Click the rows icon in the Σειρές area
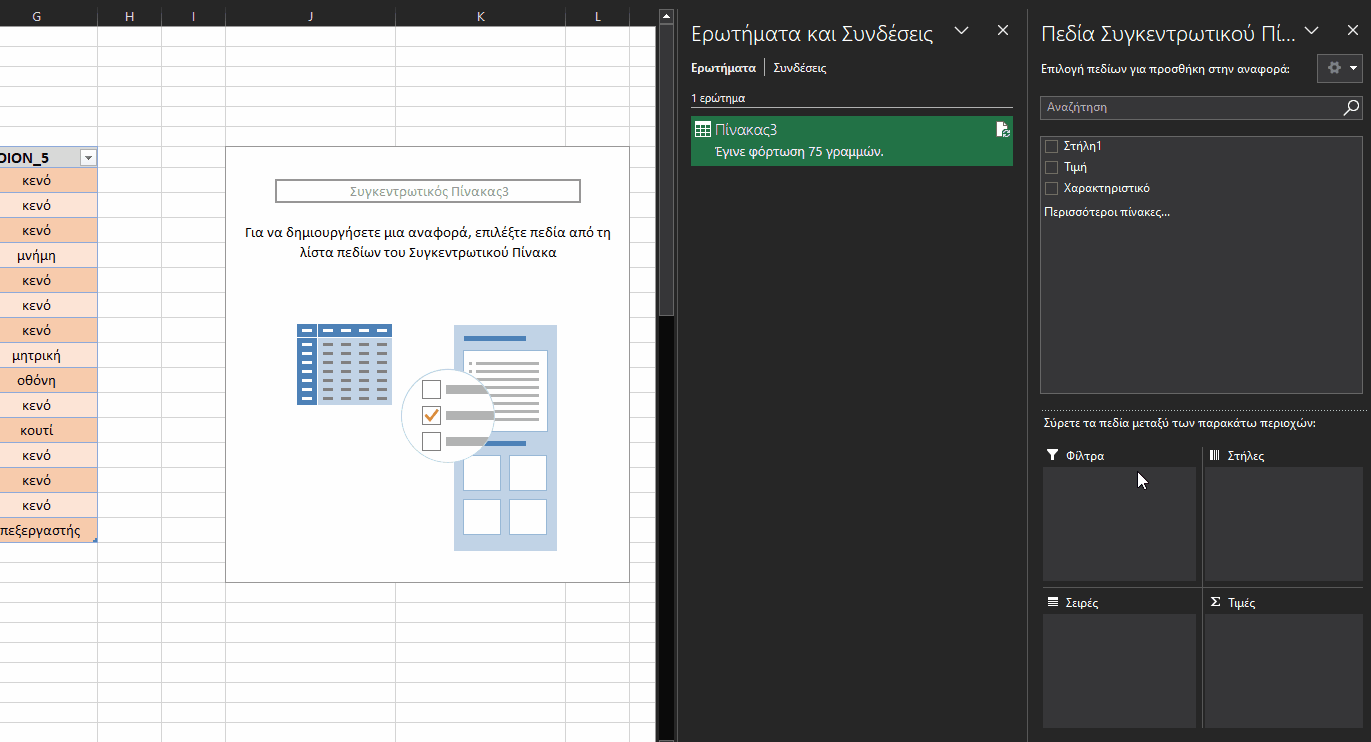 [1051, 601]
